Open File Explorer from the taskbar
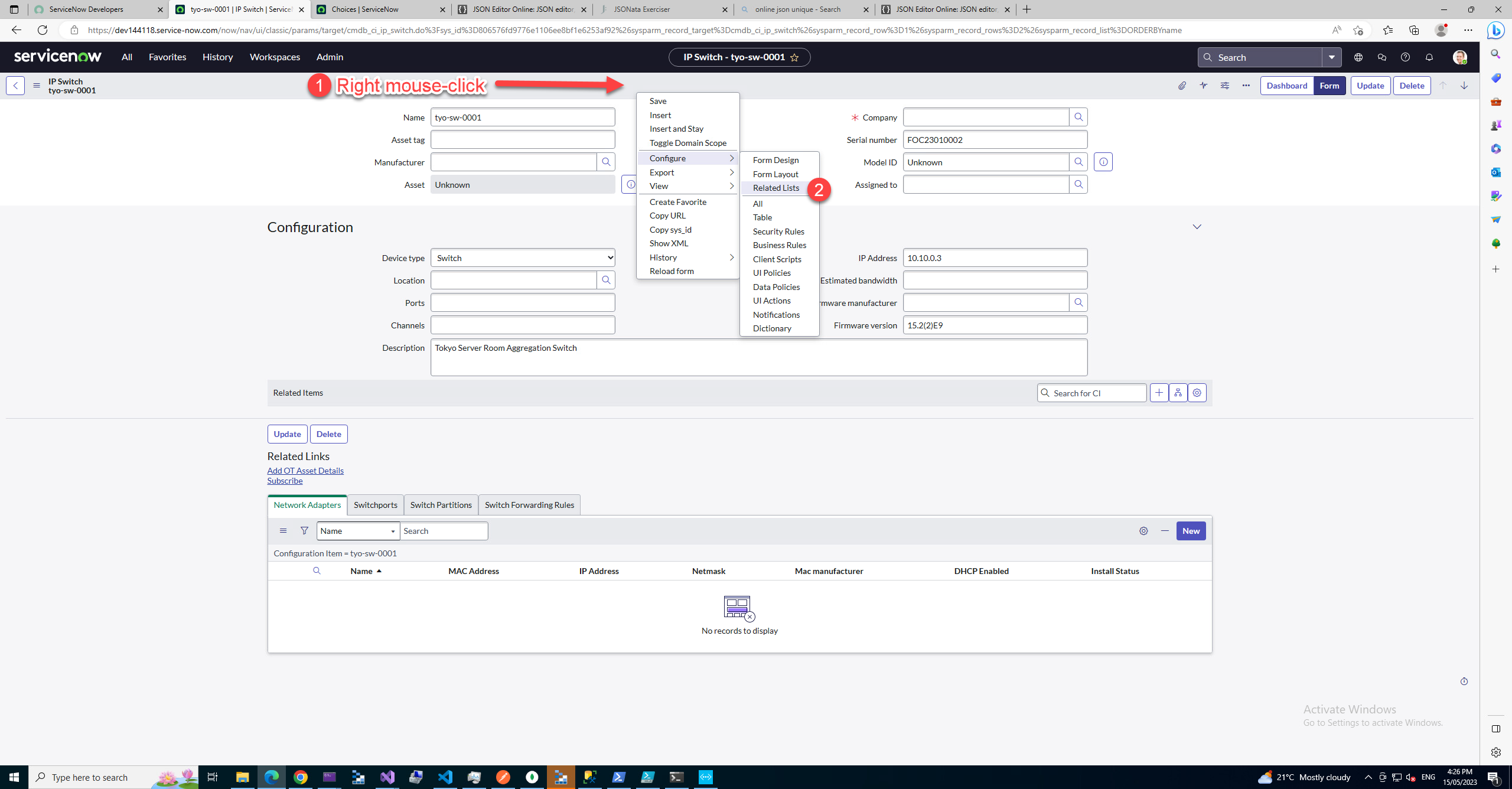Image resolution: width=1512 pixels, height=789 pixels. point(242,777)
